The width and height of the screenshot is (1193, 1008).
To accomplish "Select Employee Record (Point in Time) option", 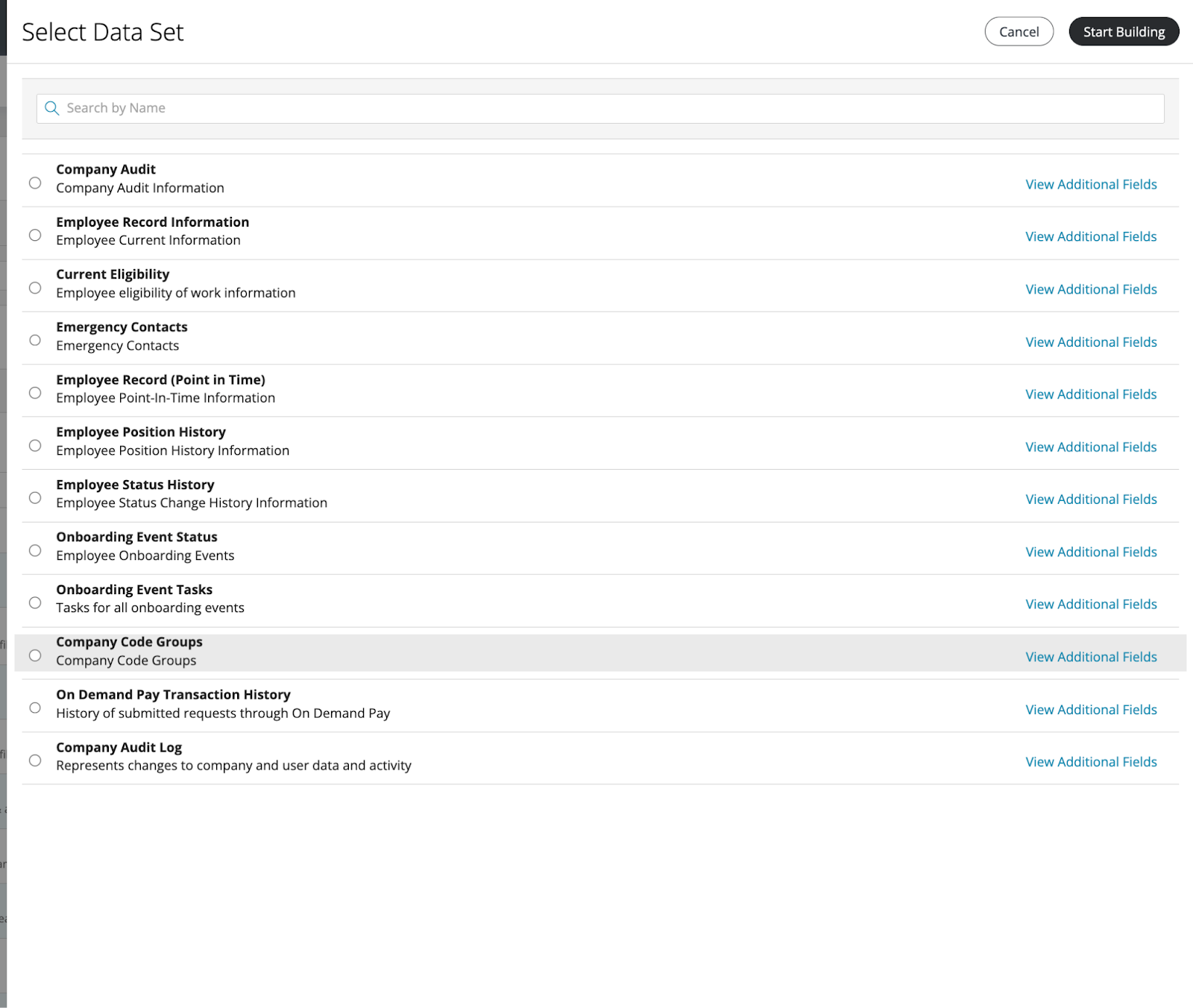I will pos(35,393).
